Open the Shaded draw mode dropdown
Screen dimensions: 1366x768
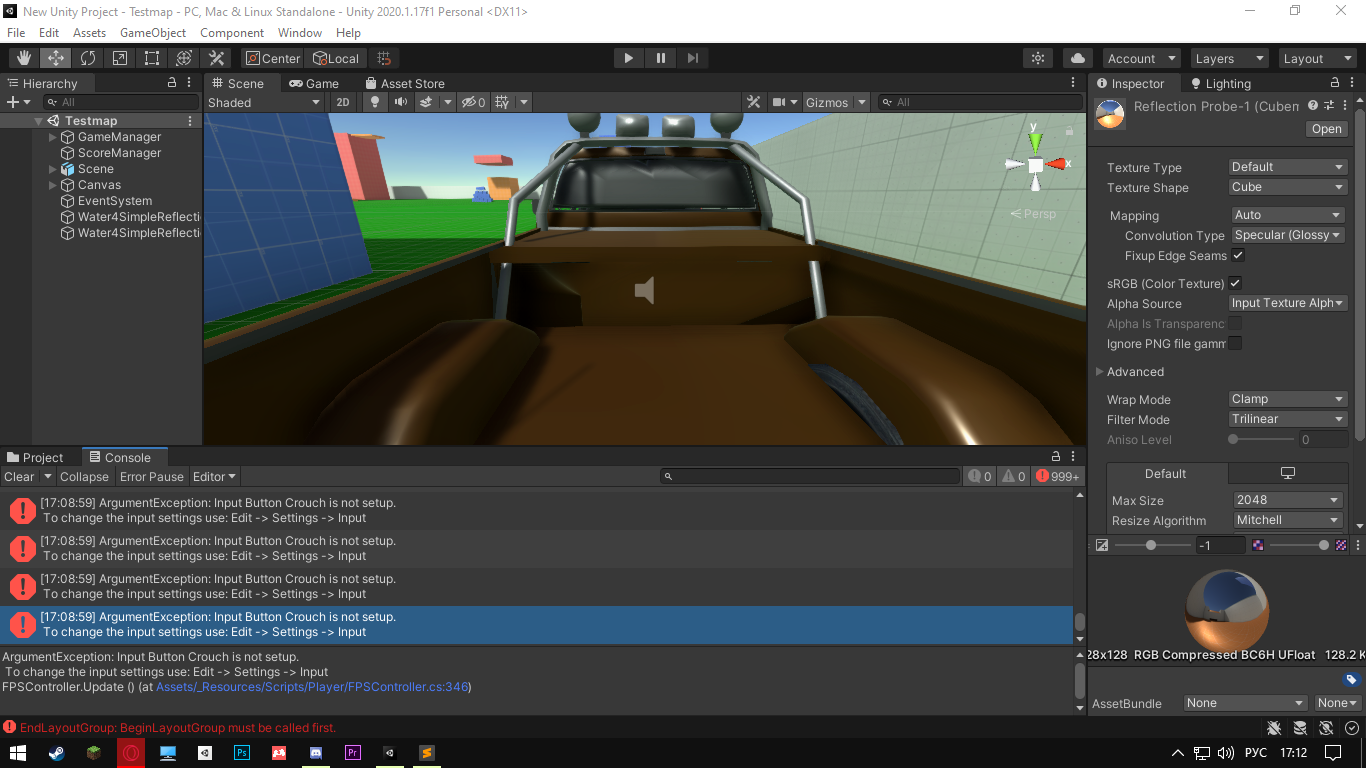tap(264, 102)
